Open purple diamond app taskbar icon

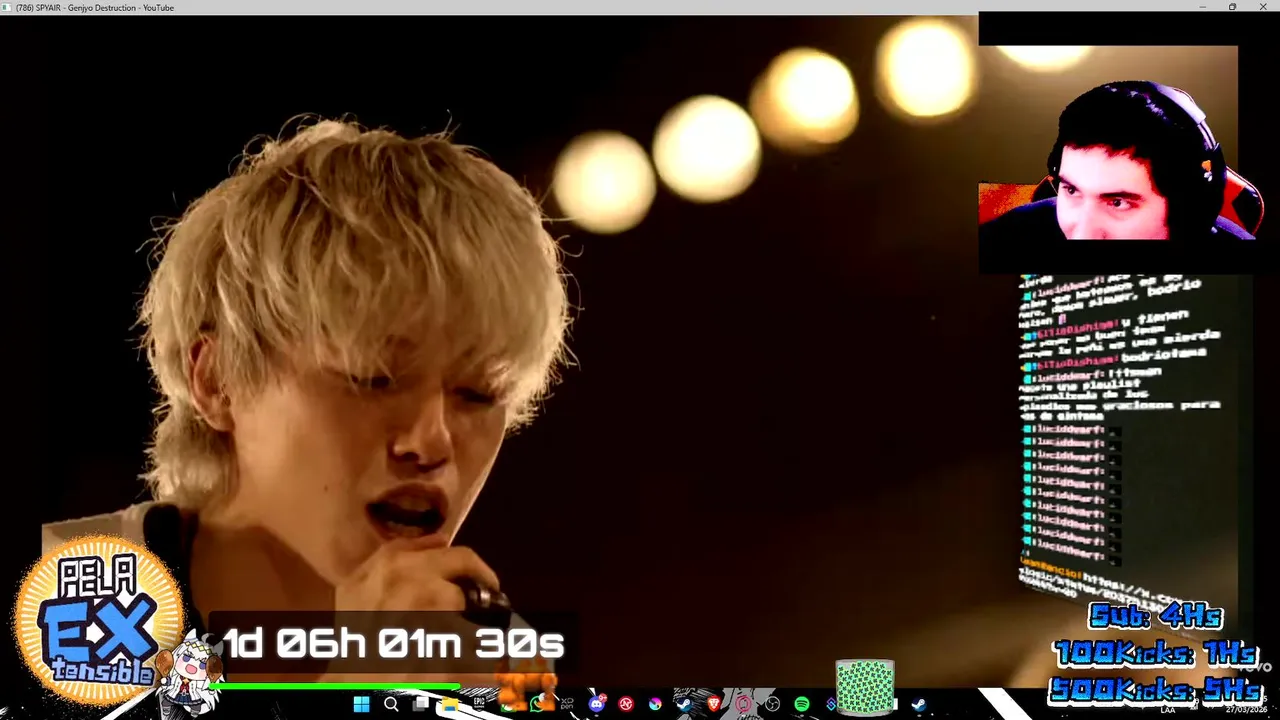pyautogui.click(x=831, y=704)
